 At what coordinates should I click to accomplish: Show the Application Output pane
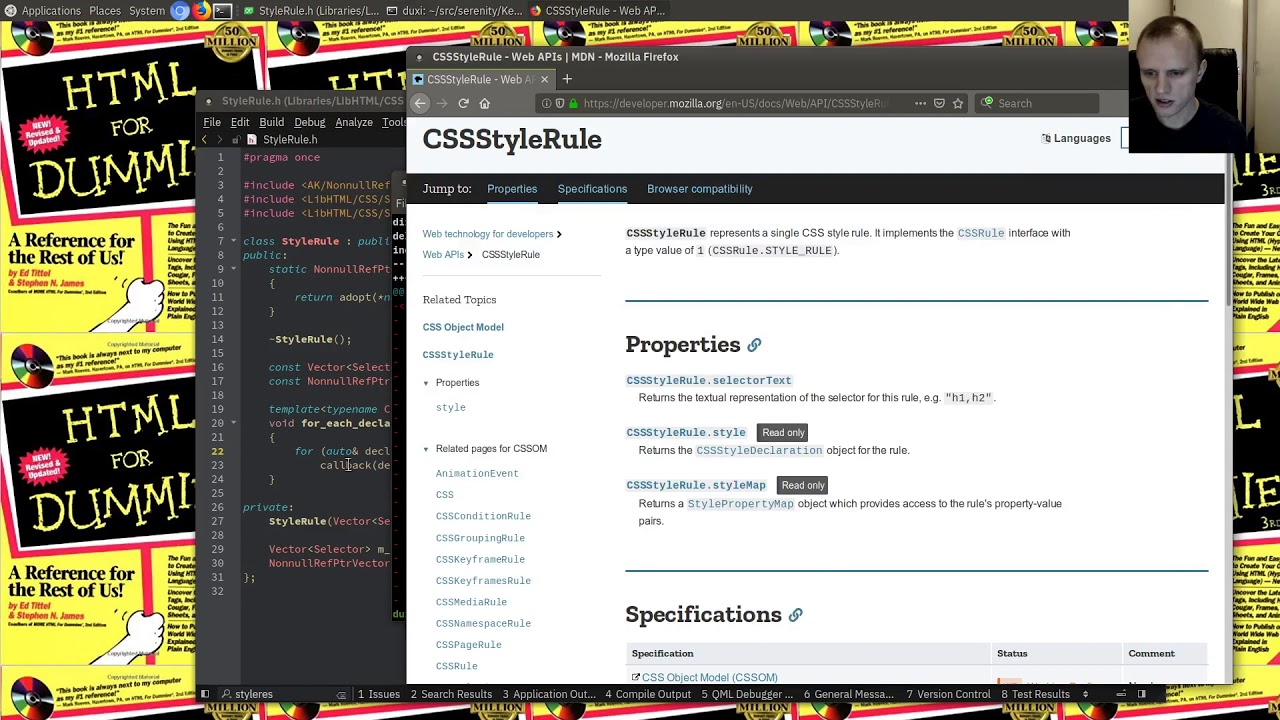549,694
